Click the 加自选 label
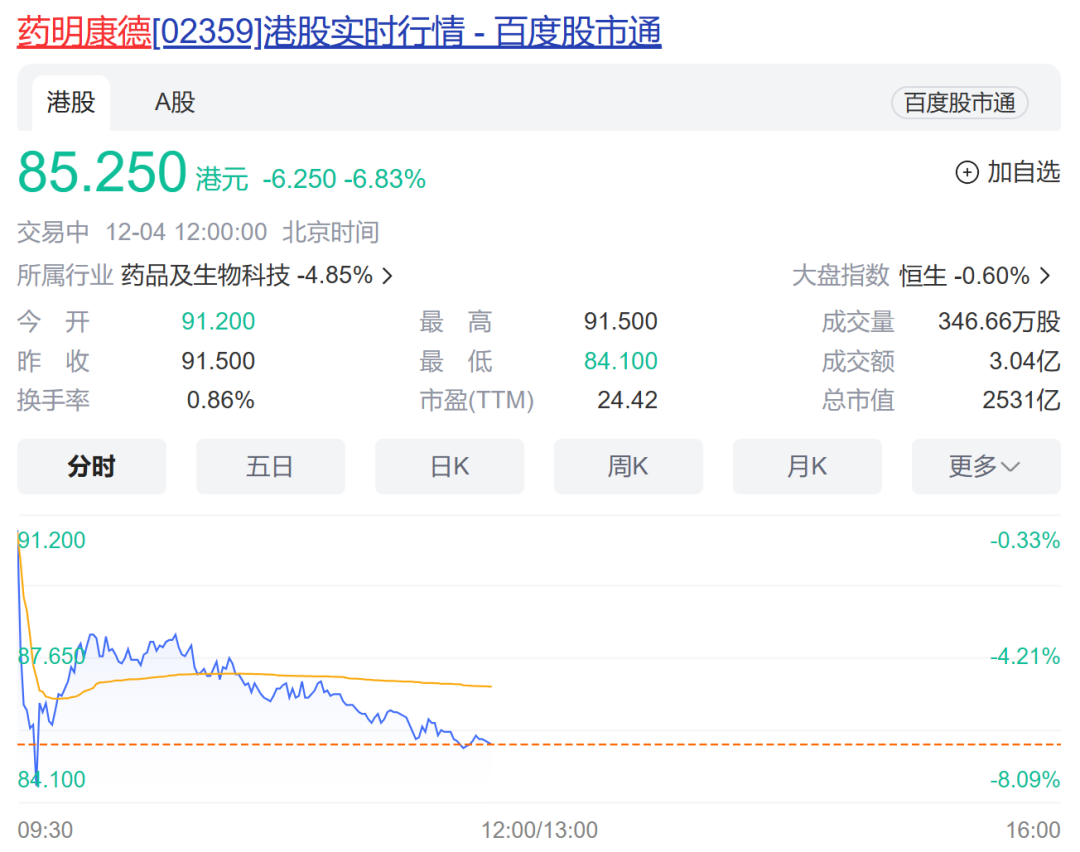1080x852 pixels. click(x=1024, y=172)
